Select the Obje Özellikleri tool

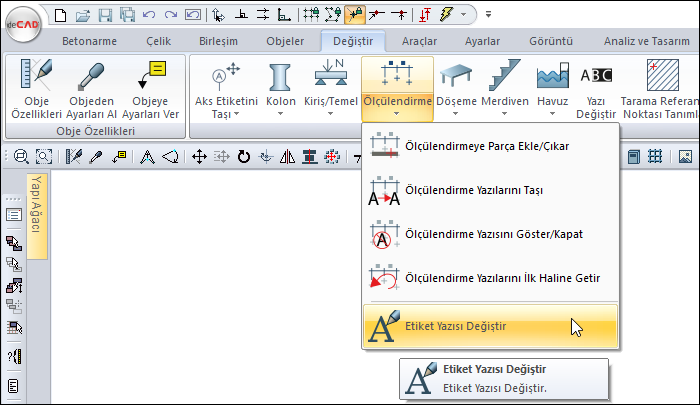pyautogui.click(x=36, y=88)
